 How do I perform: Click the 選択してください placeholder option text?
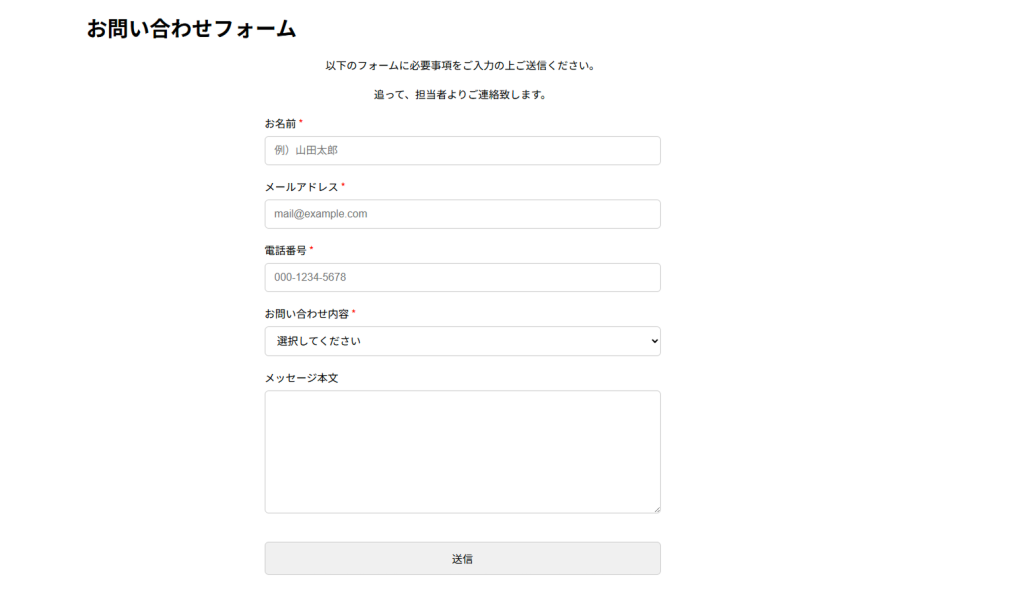click(x=318, y=341)
